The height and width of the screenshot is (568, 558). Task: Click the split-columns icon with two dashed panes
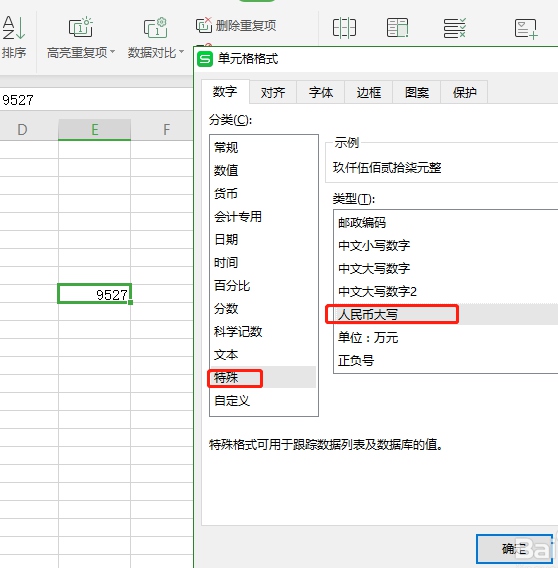coord(344,28)
